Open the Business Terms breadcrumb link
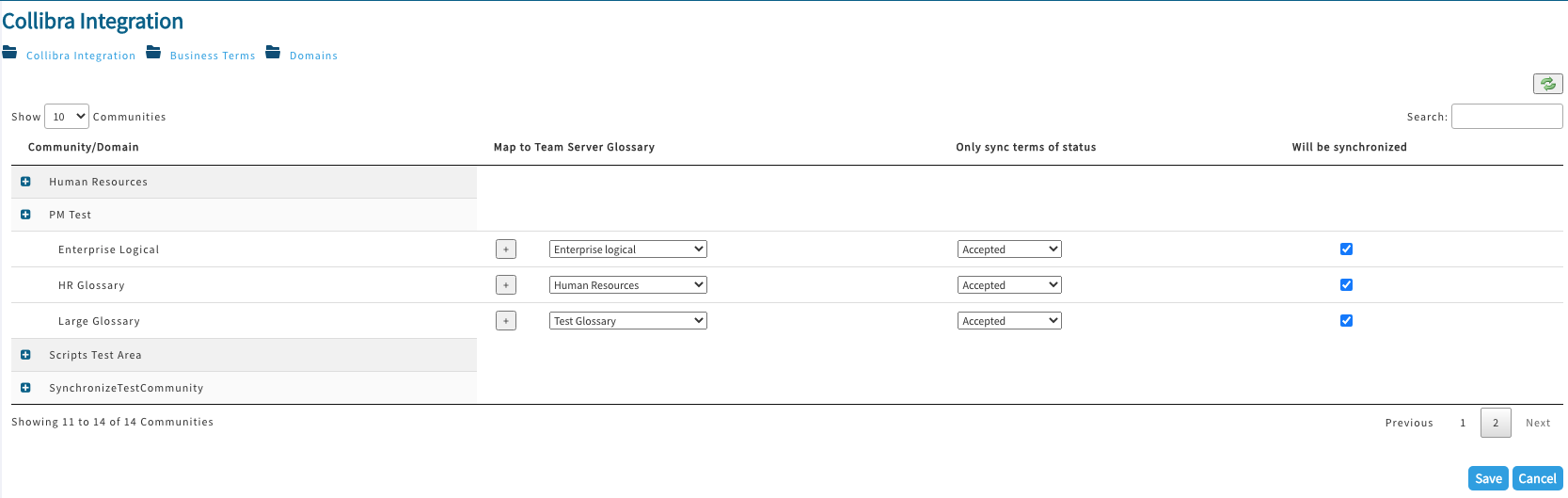The image size is (1568, 498). (213, 56)
